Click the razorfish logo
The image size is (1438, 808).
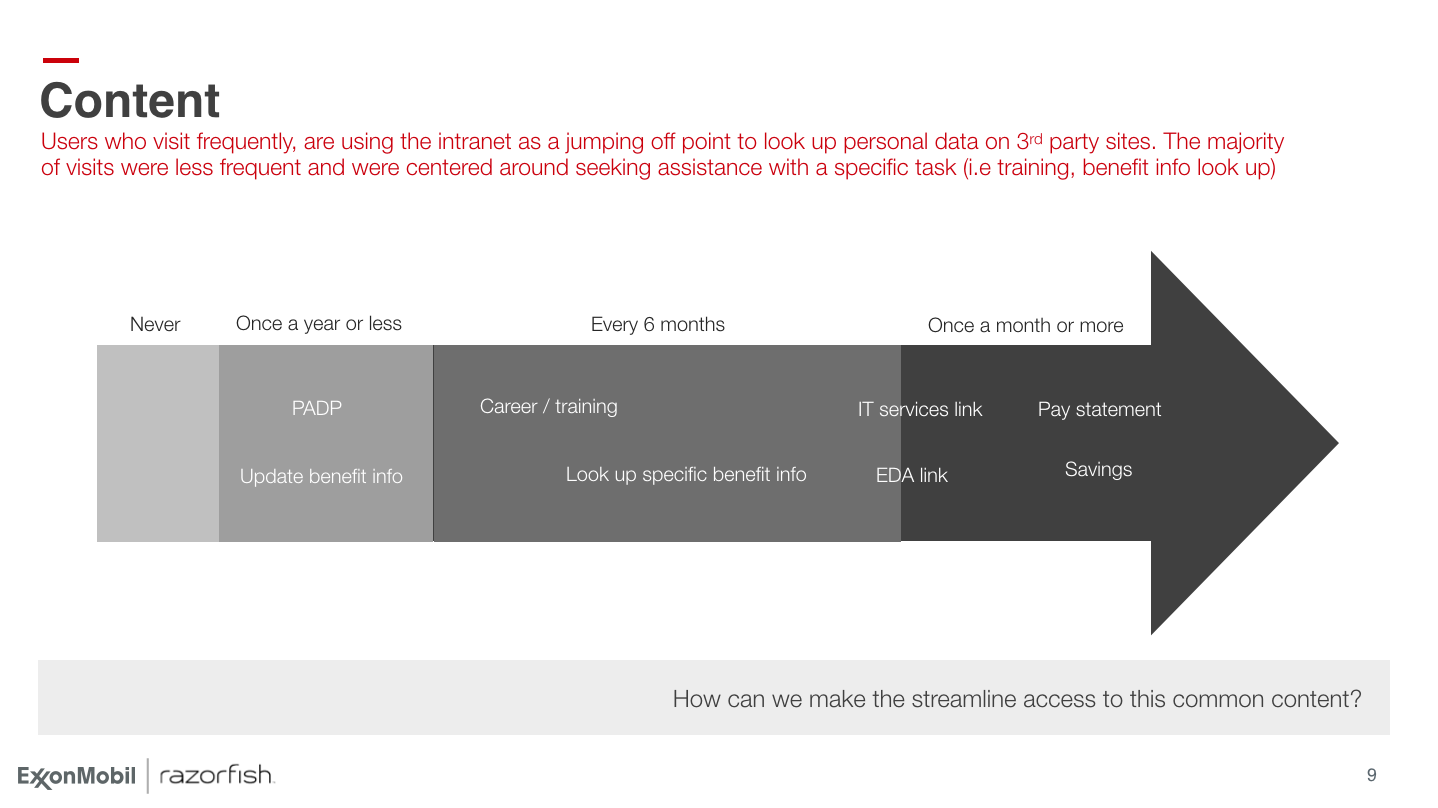coord(216,775)
